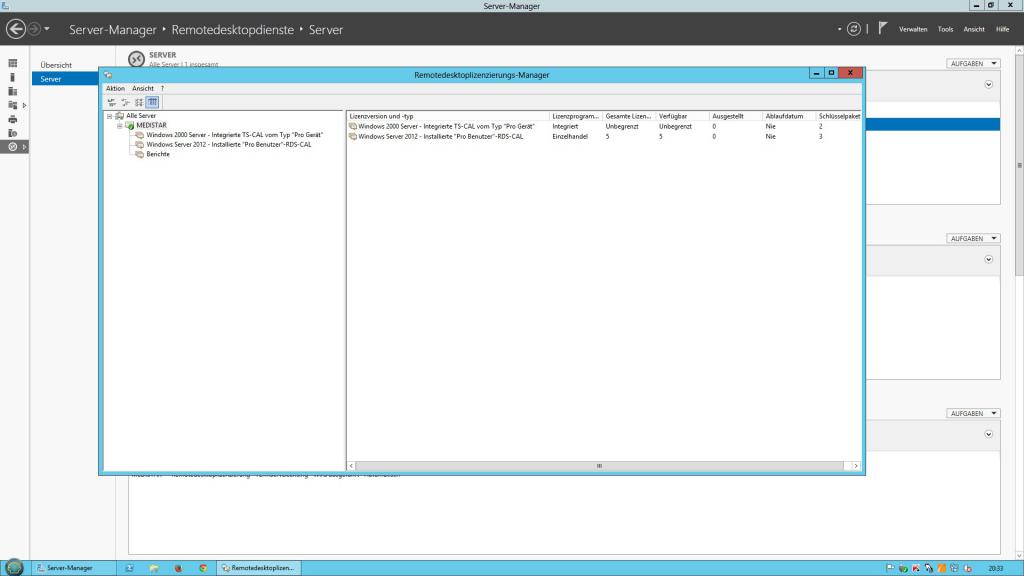Open the Windows Start button
The height and width of the screenshot is (576, 1024).
pyautogui.click(x=14, y=568)
